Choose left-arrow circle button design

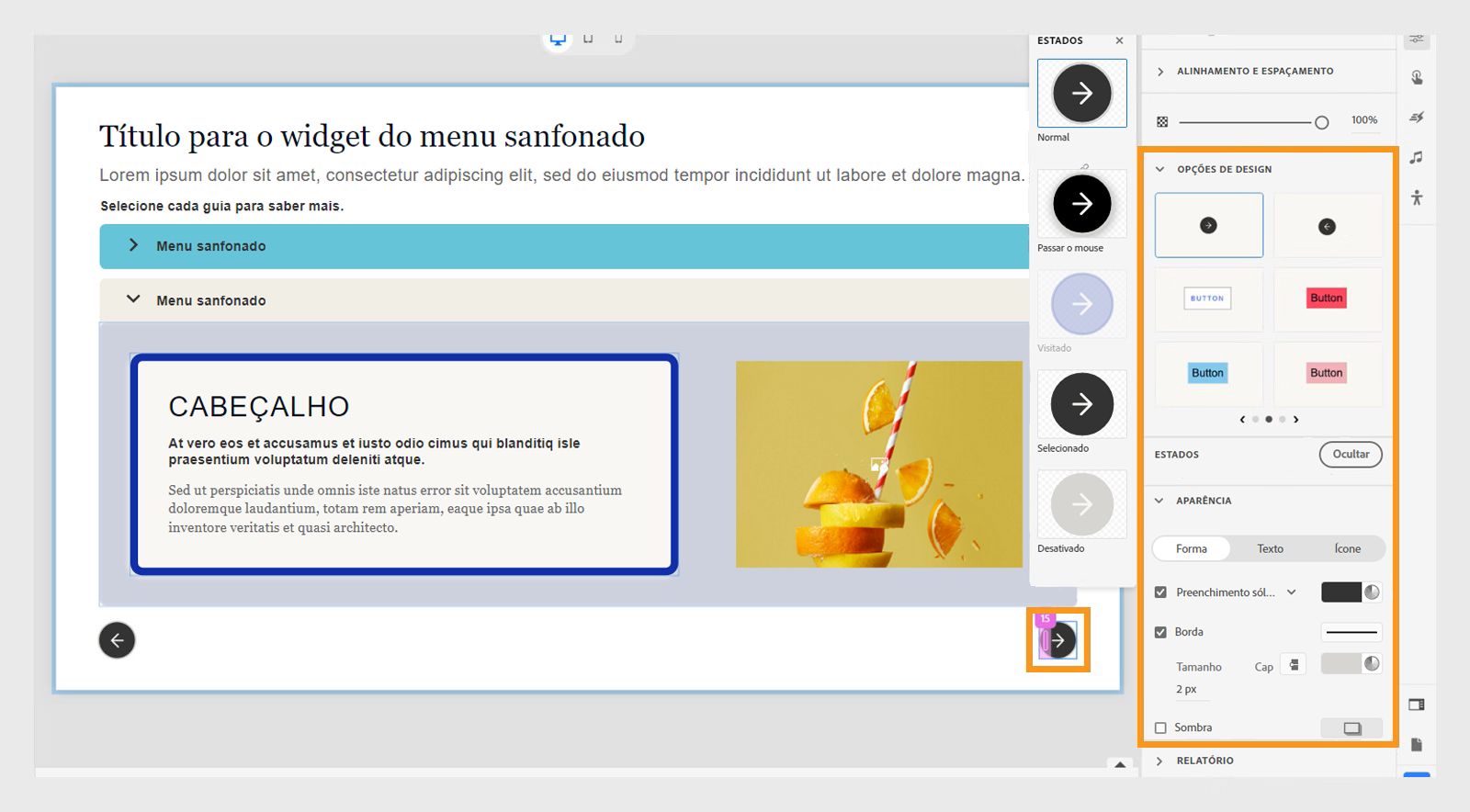pos(1328,225)
